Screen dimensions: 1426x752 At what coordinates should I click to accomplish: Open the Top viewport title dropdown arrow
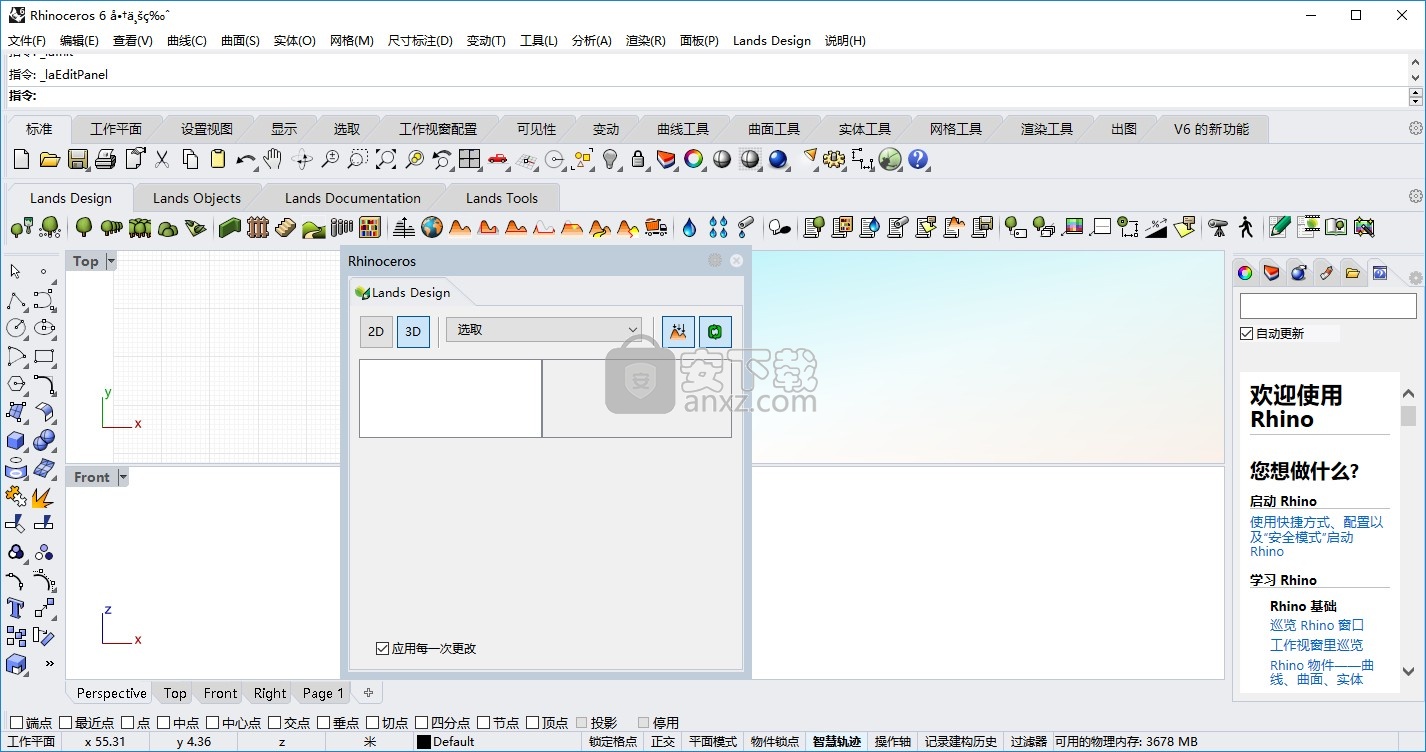coord(111,261)
